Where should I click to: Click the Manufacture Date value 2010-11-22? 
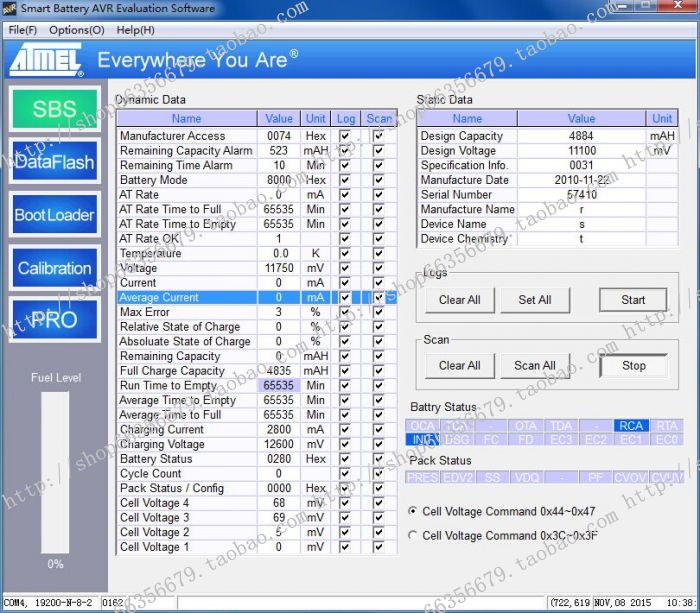(x=581, y=180)
